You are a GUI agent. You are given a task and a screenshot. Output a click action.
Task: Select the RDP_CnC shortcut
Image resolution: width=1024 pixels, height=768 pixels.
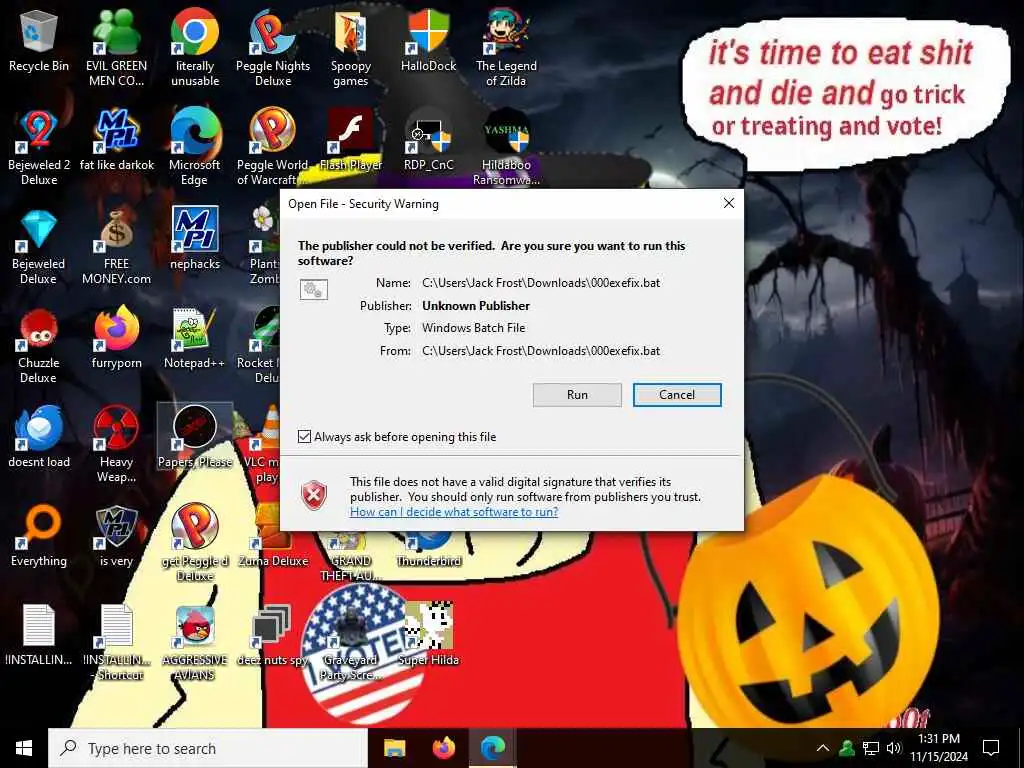tap(428, 138)
